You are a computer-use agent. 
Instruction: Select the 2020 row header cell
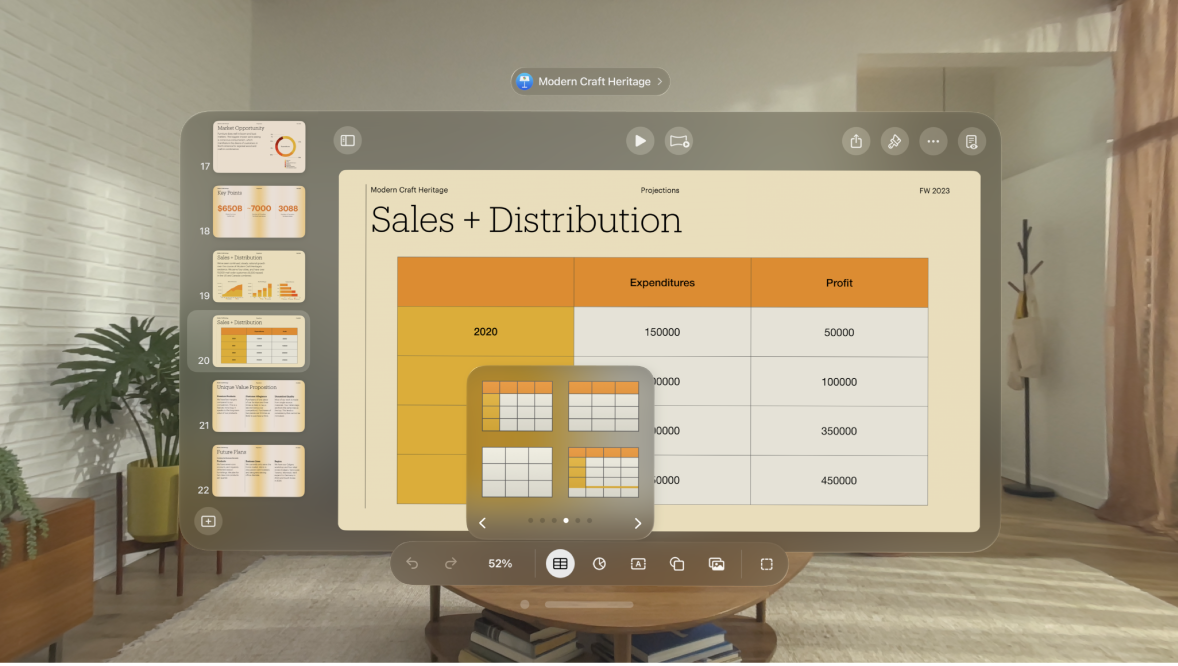(485, 331)
